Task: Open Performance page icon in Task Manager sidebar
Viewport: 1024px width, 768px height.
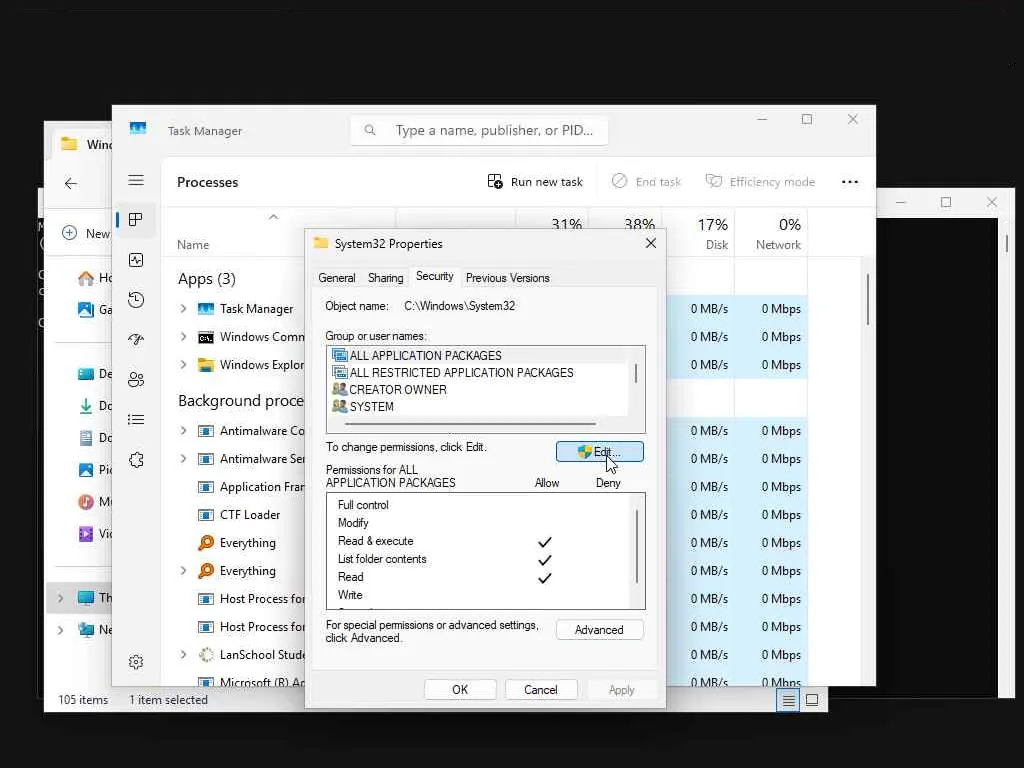Action: pyautogui.click(x=136, y=260)
